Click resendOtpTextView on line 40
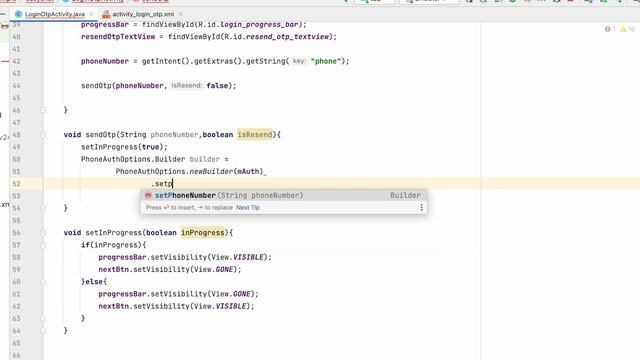The height and width of the screenshot is (360, 640). (118, 37)
